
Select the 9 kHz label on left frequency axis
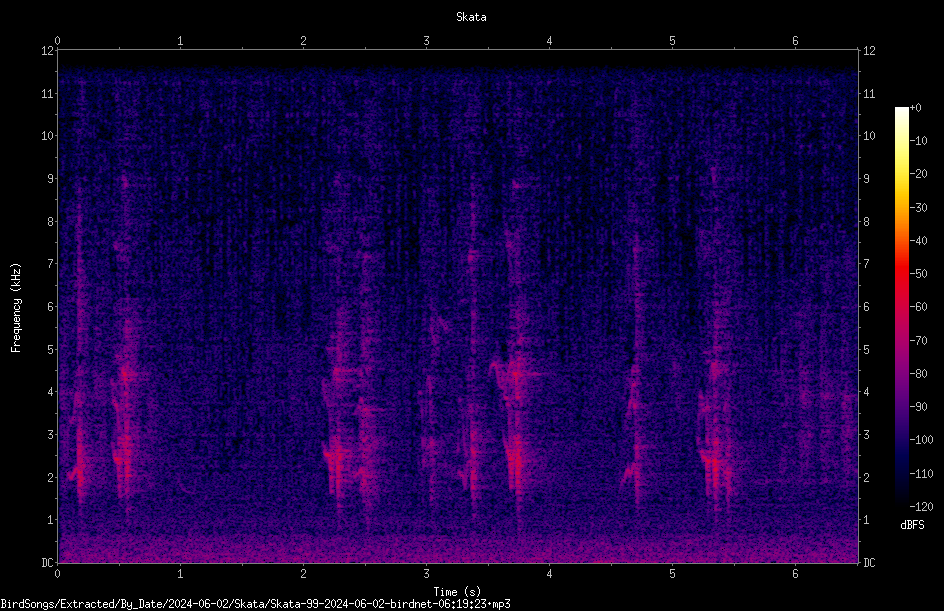point(49,178)
